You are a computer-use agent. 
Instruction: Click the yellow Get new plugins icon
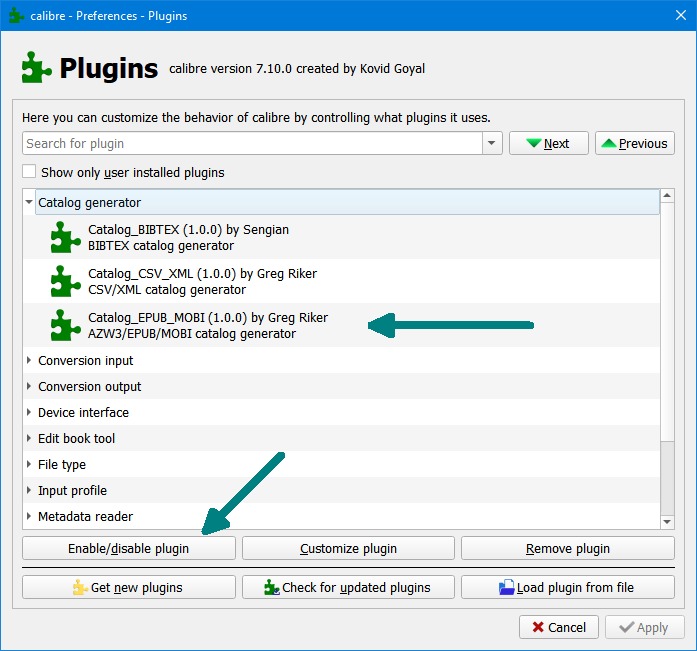pos(80,587)
